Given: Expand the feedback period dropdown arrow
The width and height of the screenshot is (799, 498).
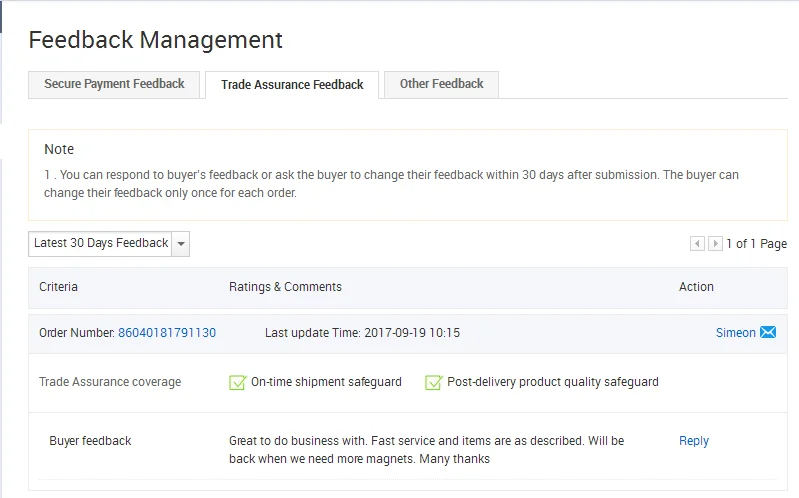Looking at the screenshot, I should [180, 244].
